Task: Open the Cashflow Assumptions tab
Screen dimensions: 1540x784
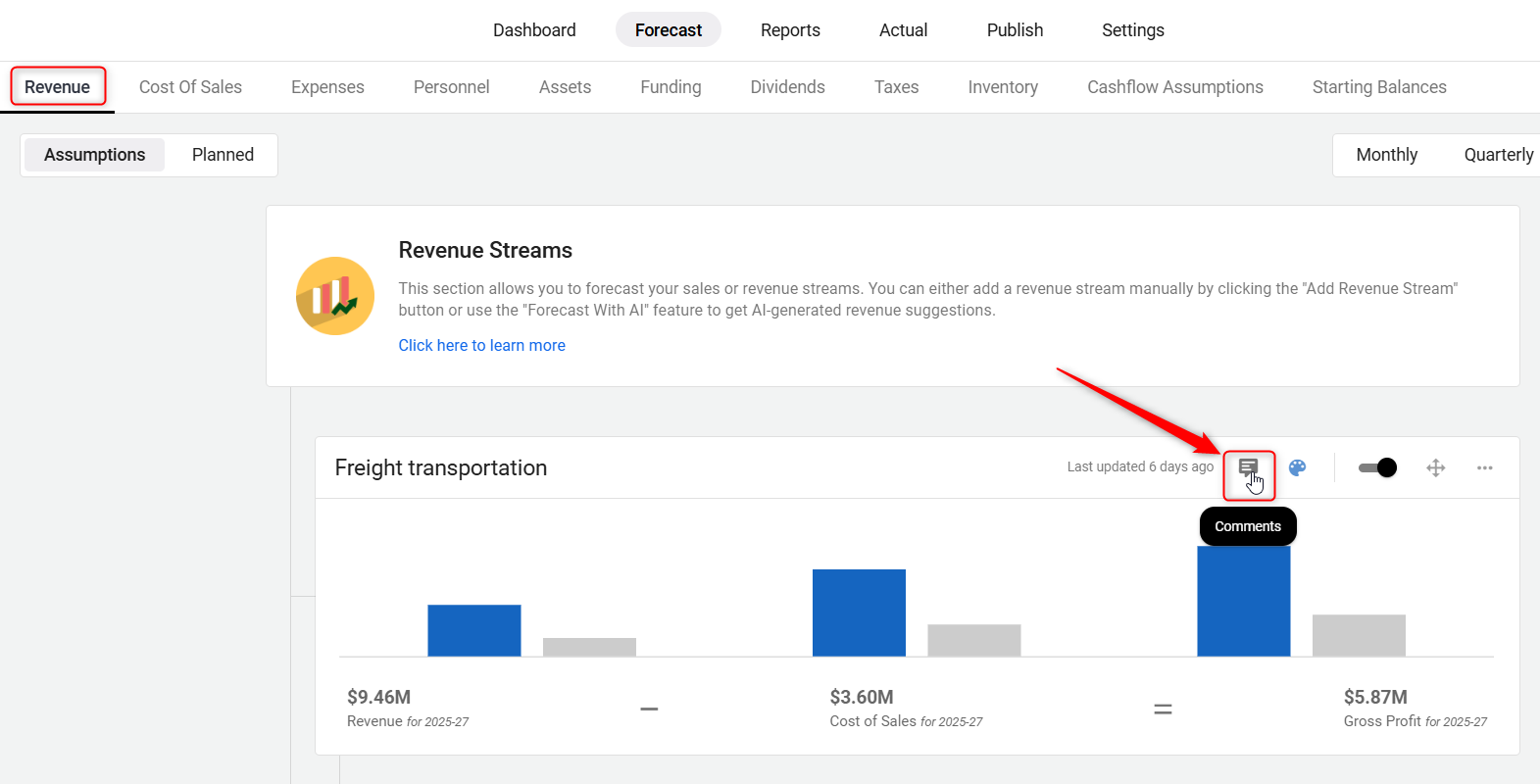Action: [x=1174, y=87]
